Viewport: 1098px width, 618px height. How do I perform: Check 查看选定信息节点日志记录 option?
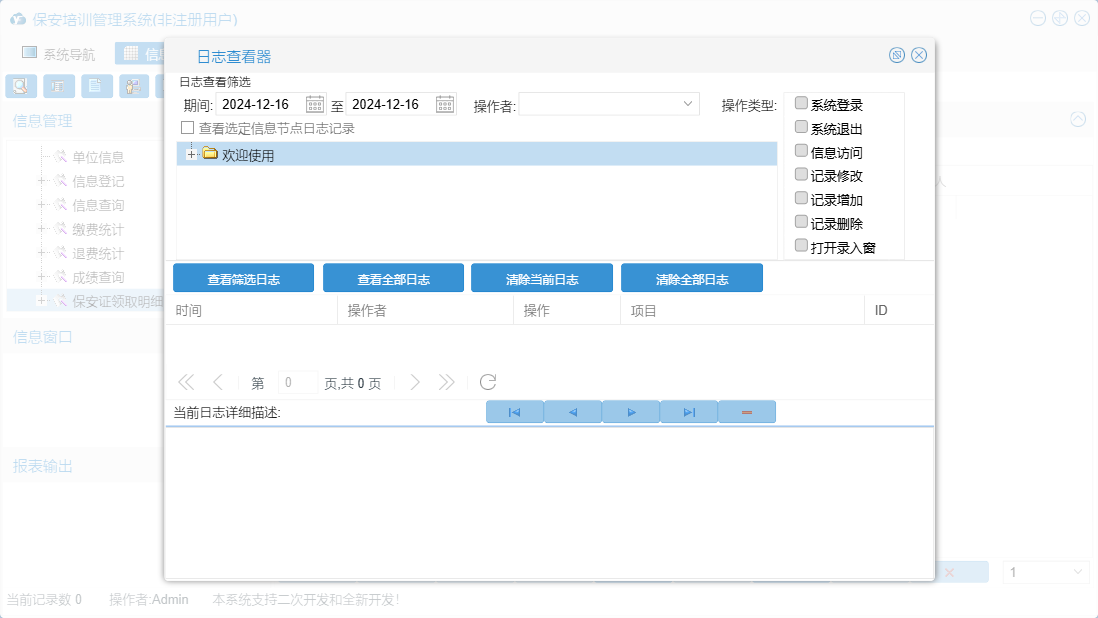(x=187, y=128)
